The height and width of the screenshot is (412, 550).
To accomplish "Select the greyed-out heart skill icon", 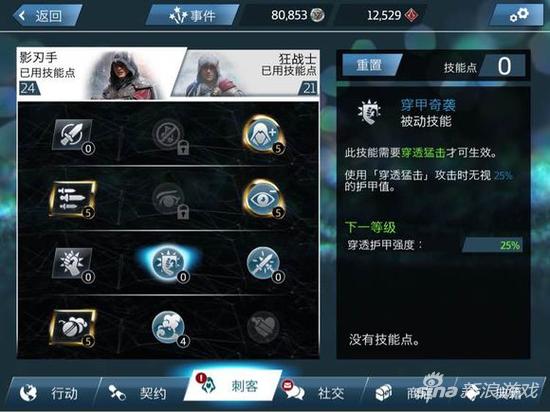I will pos(263,327).
